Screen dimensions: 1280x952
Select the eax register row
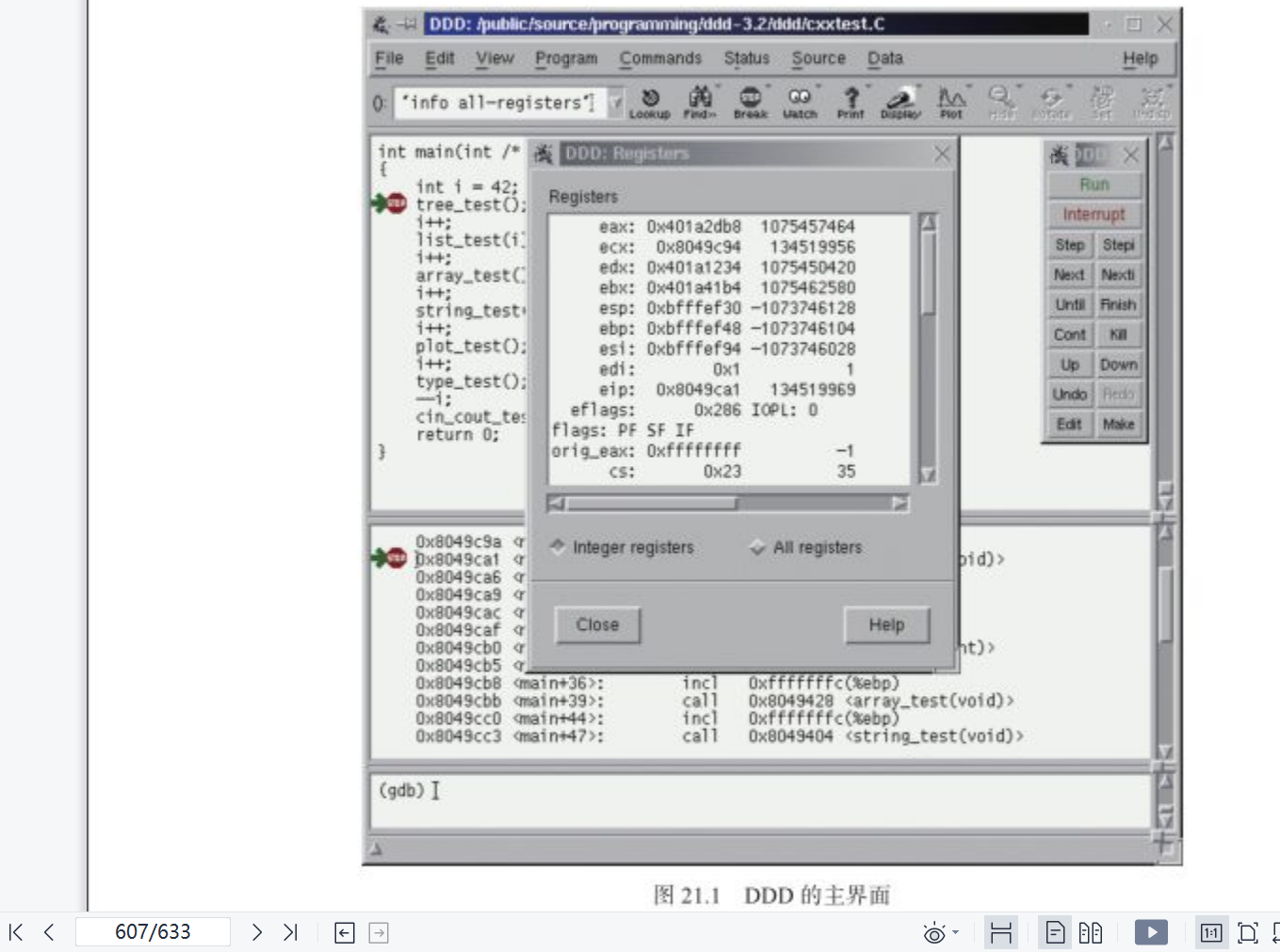(728, 227)
